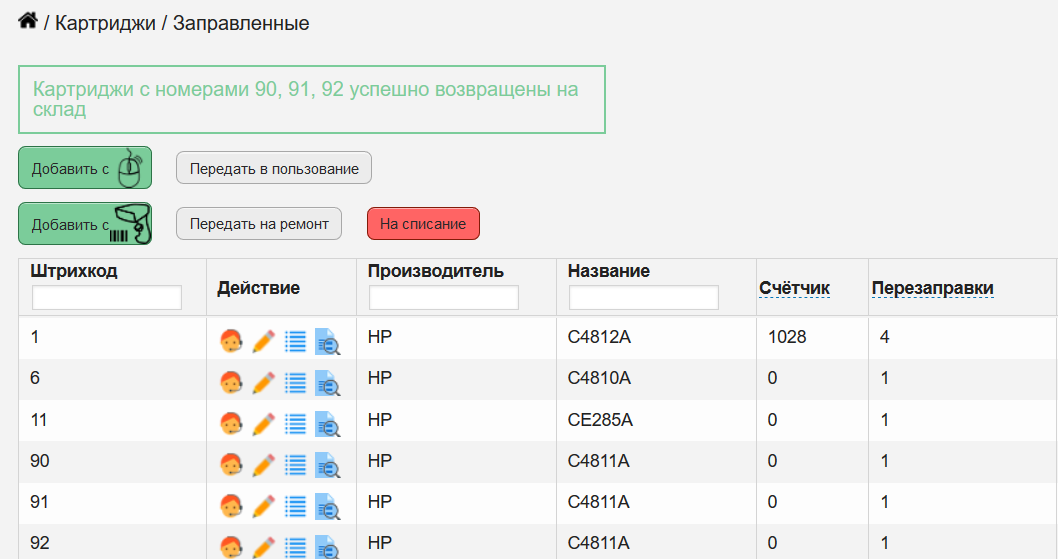Screen dimensions: 1058x559
Task: Focus the Штрихкод filter field
Action: tap(107, 298)
